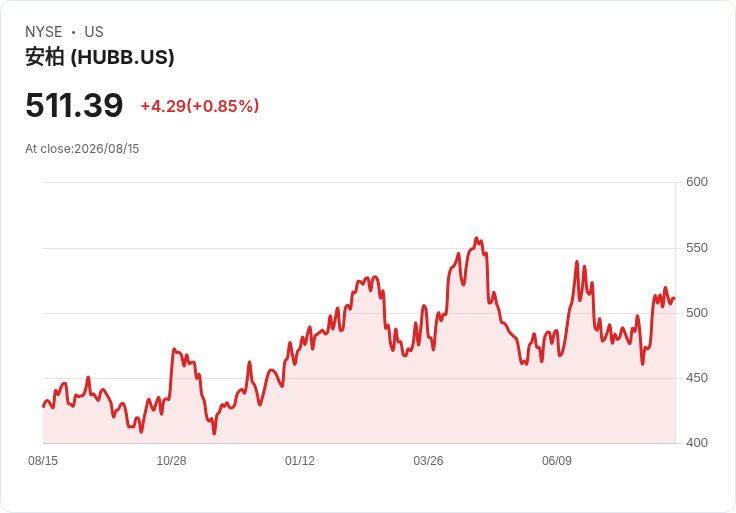Click the chart line's leftmost starting point
Viewport: 736px width, 513px height.
(44, 406)
